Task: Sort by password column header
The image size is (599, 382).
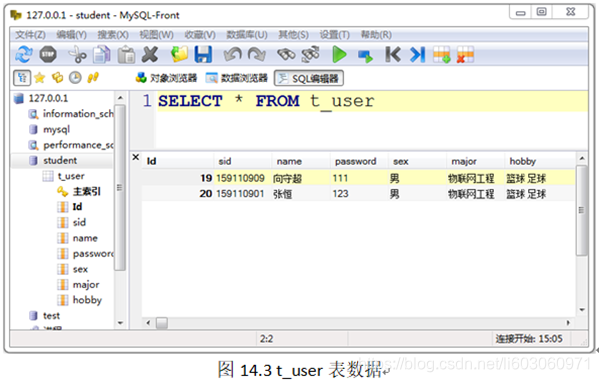Action: coord(359,161)
